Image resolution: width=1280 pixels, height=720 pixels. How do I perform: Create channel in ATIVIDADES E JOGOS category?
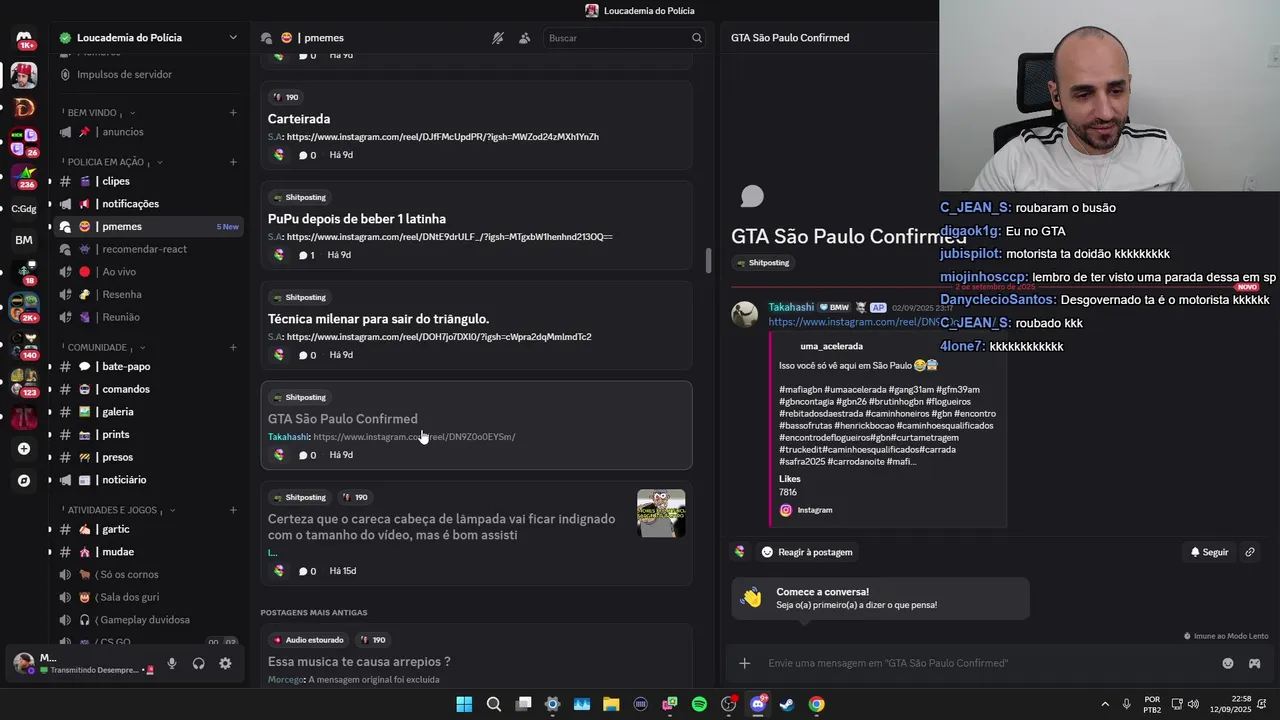tap(233, 510)
